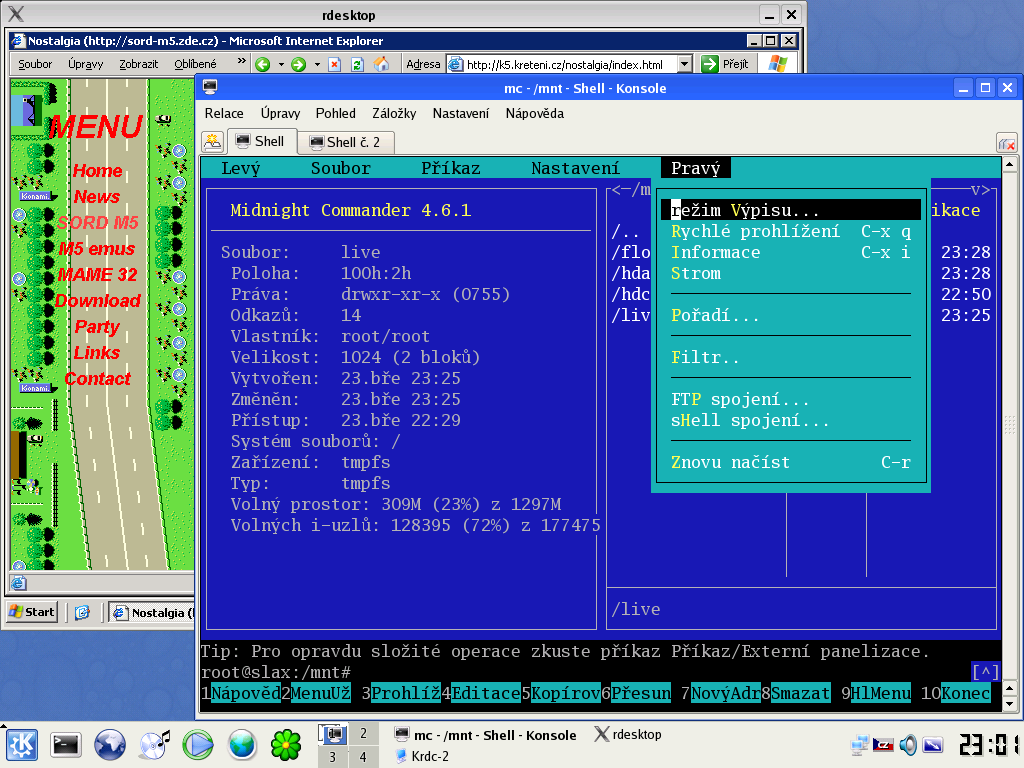Click the 8 Smazat function key
This screenshot has width=1024, height=768.
tap(795, 693)
